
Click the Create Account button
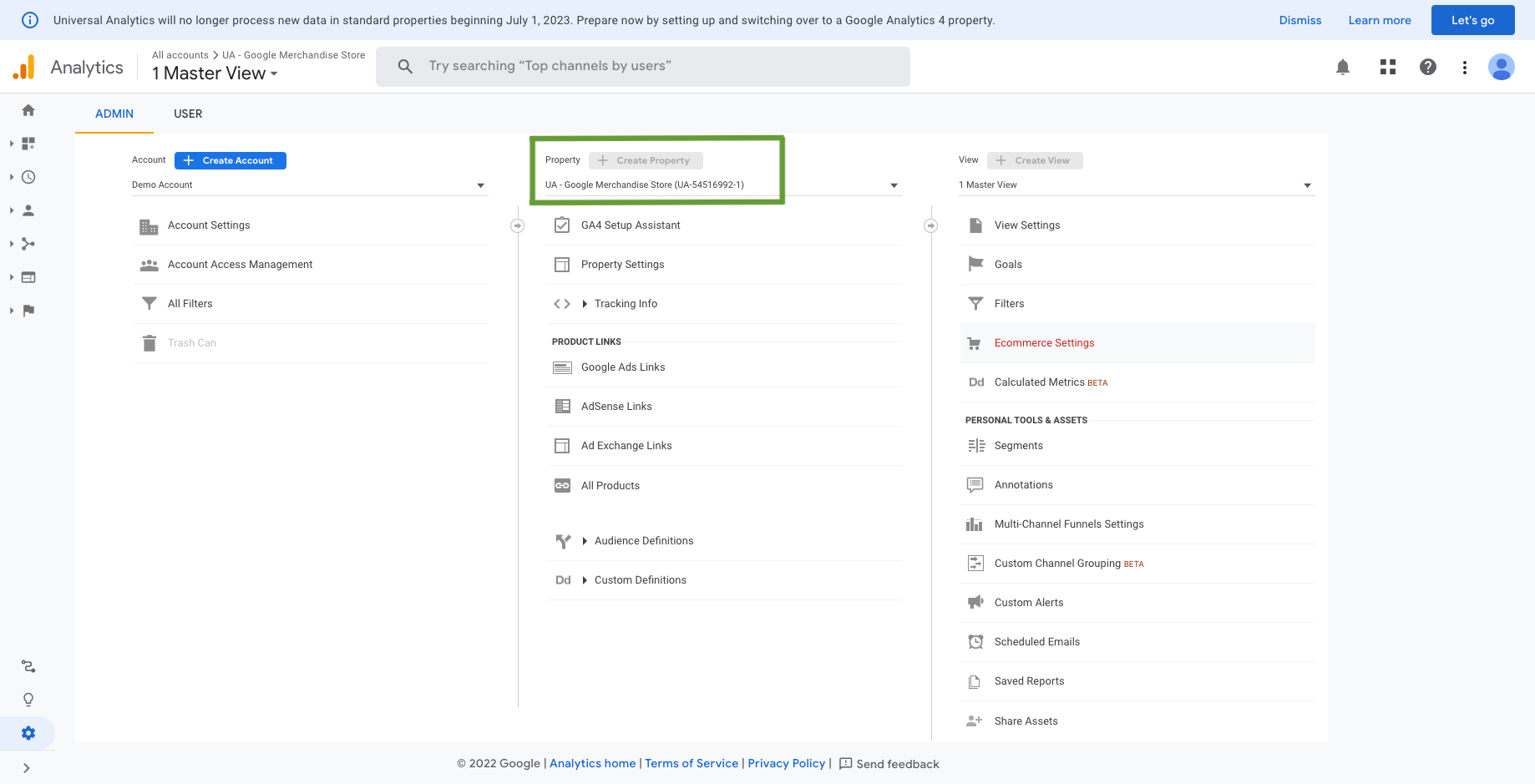(x=231, y=160)
